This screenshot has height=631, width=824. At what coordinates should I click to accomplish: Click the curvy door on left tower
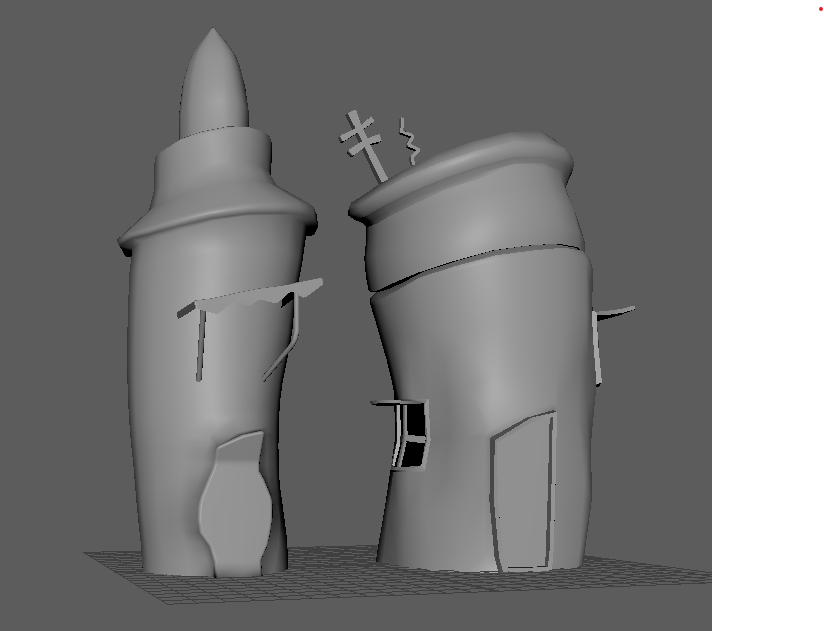(x=236, y=503)
